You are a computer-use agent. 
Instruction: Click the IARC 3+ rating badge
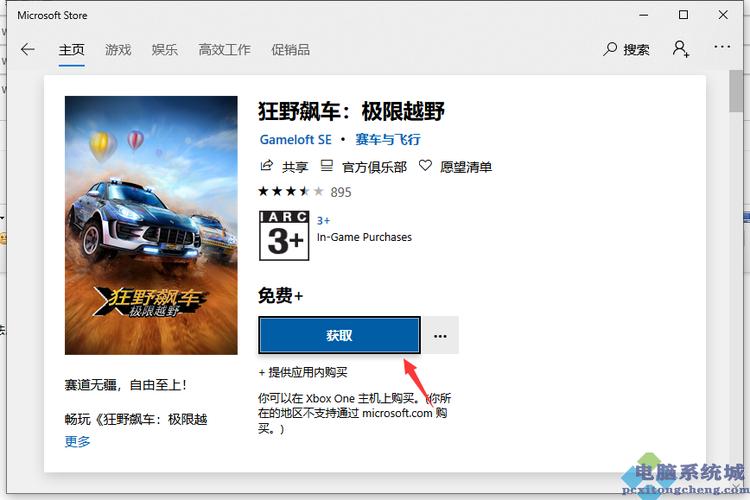tap(284, 235)
